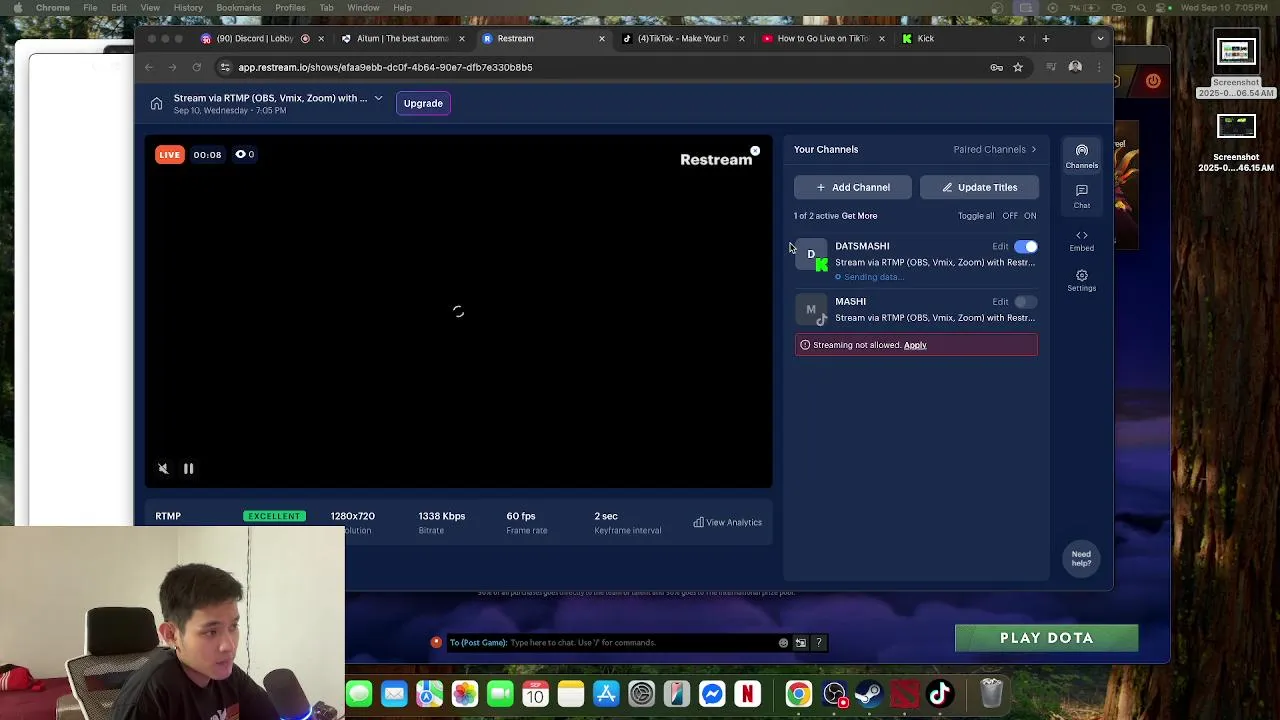Dismiss the Restream watermark close icon

click(x=755, y=151)
